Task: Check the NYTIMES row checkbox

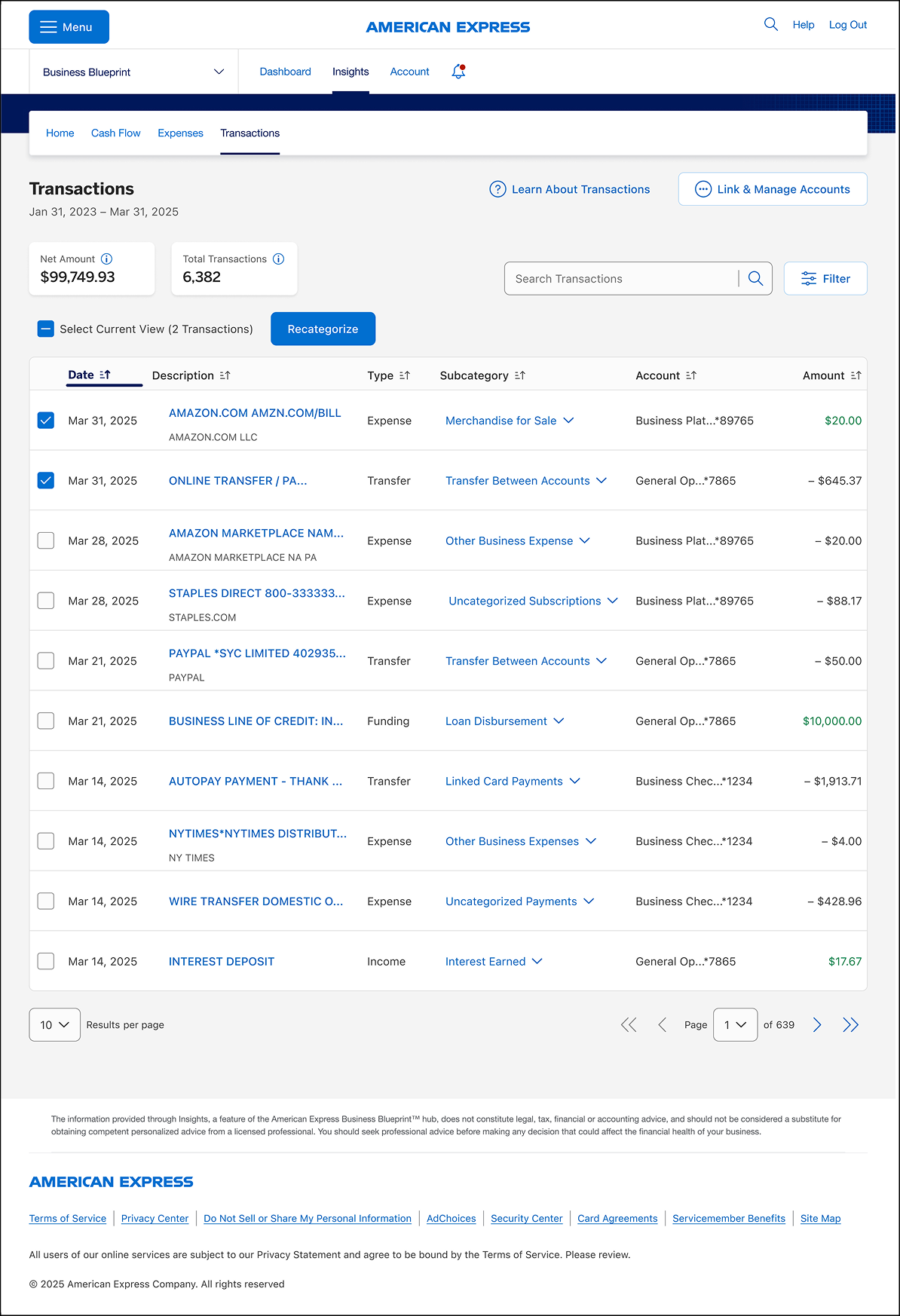Action: tap(46, 841)
